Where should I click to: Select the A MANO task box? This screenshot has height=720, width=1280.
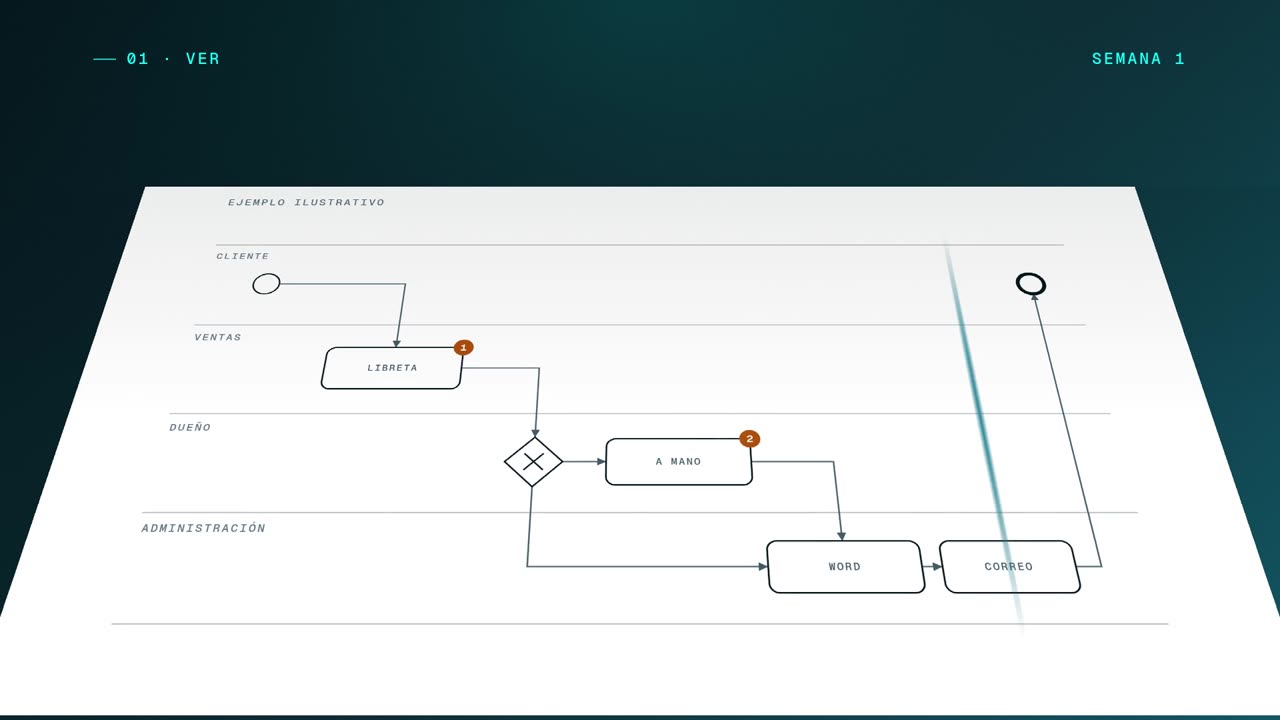pos(679,462)
